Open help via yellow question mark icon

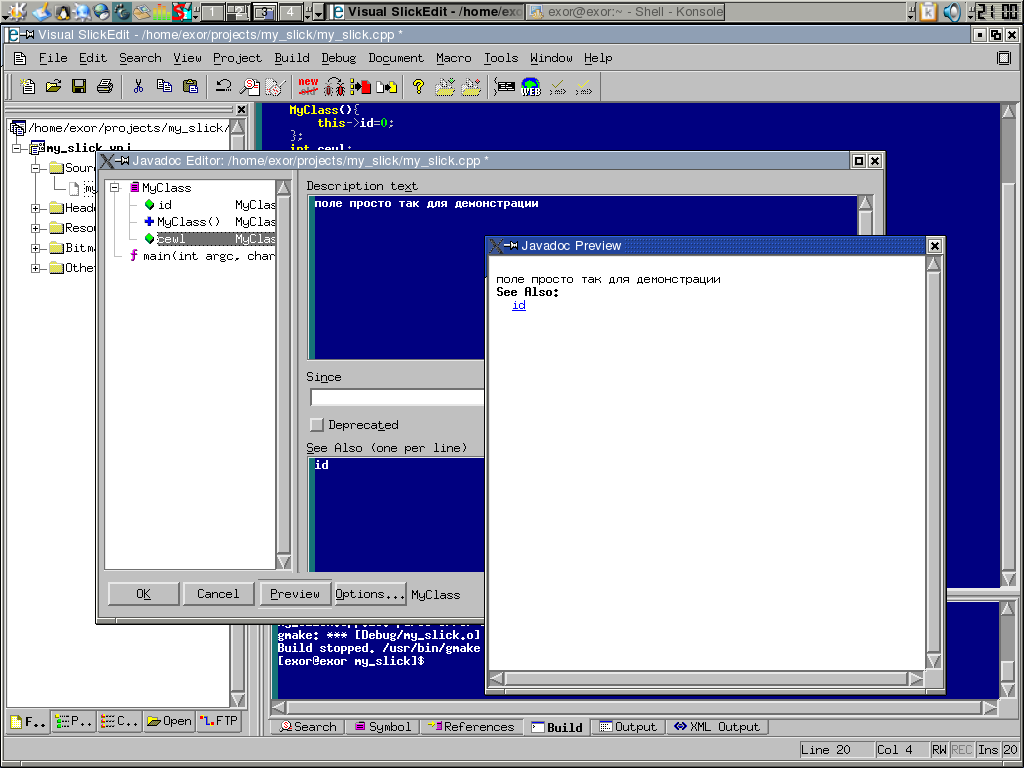419,86
